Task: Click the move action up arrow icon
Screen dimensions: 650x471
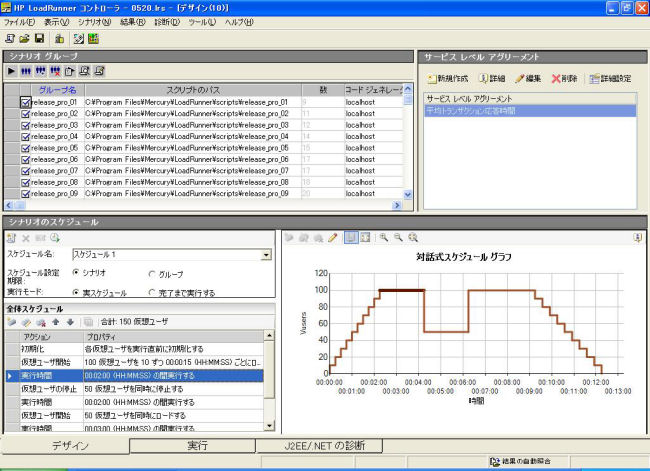Action: 56,322
